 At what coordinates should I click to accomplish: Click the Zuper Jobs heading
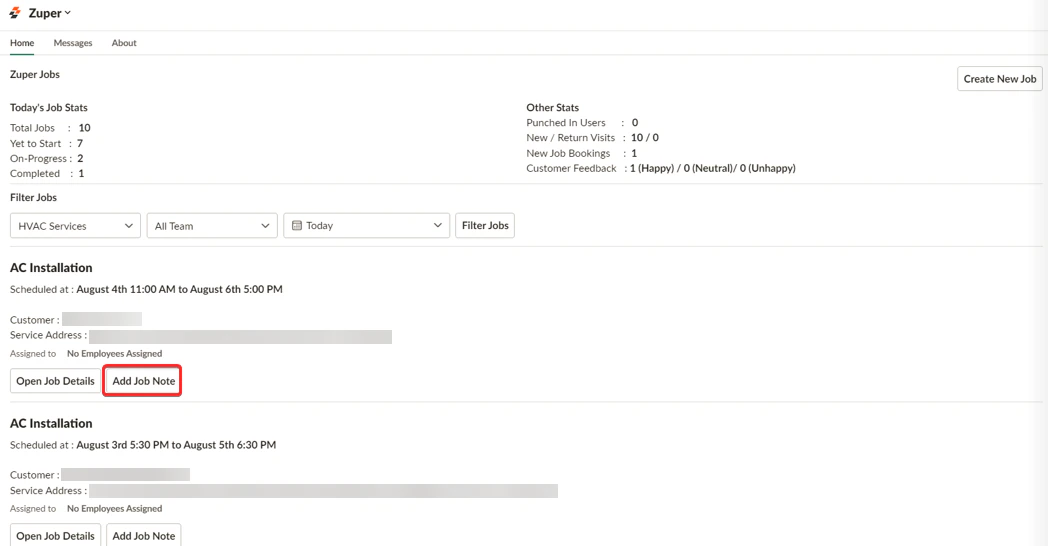(x=35, y=74)
